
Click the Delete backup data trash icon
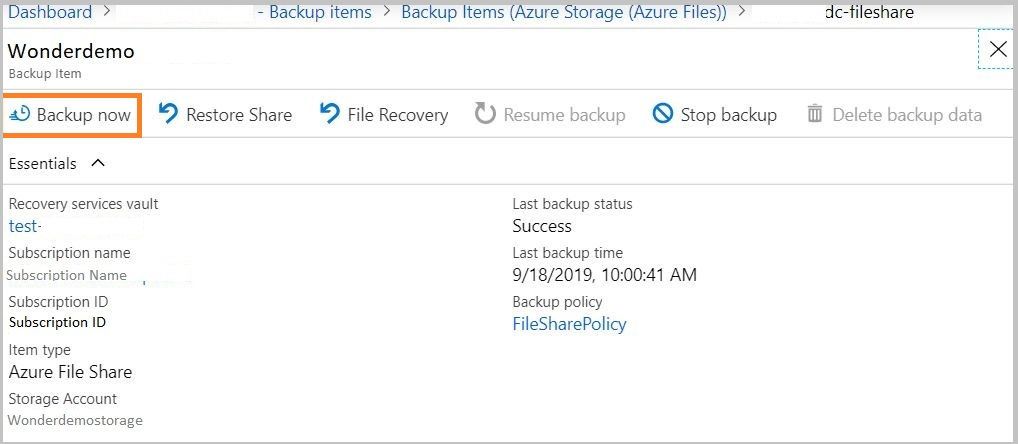(815, 114)
